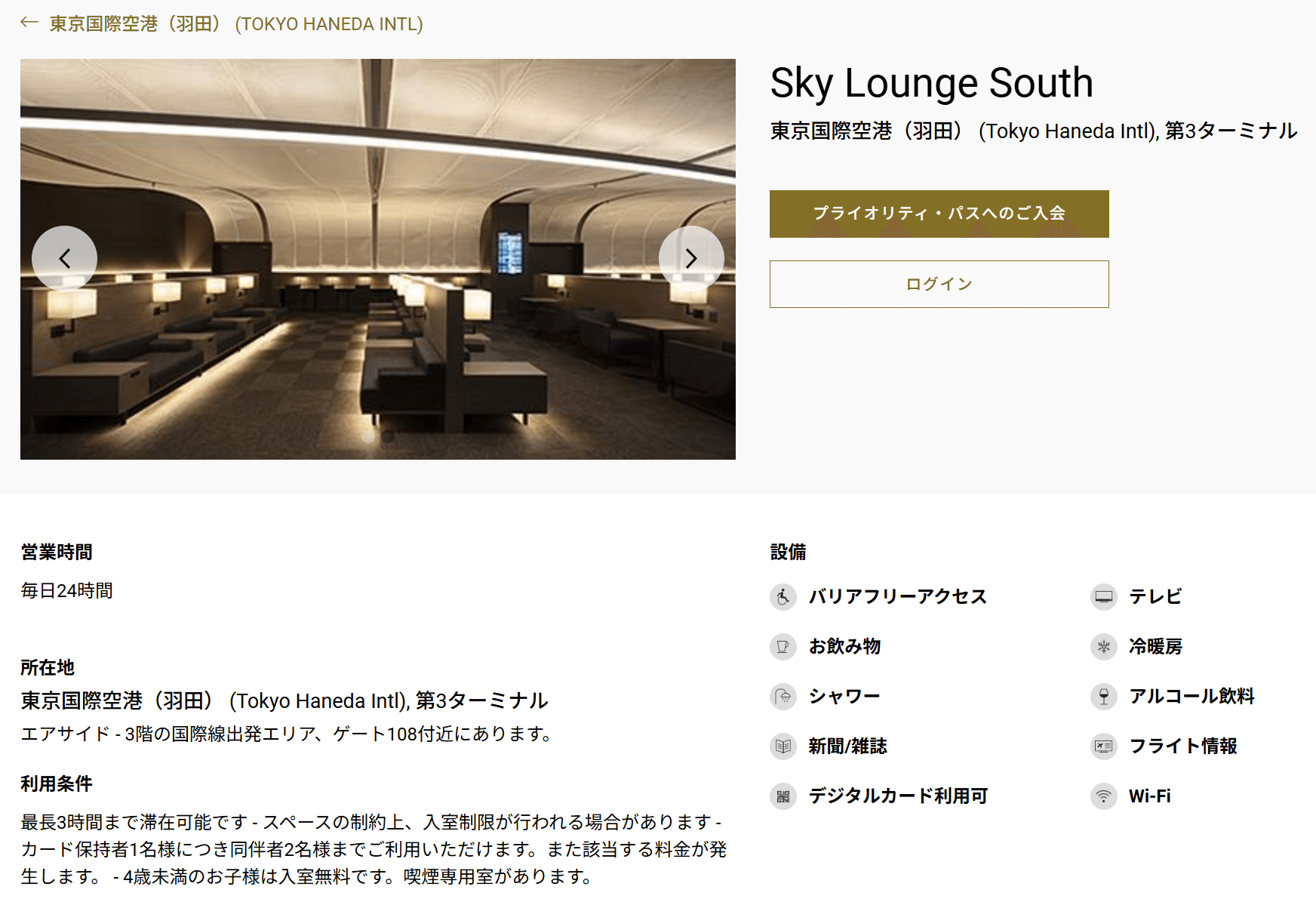Show the previous lounge photo
1316x902 pixels.
[x=64, y=258]
